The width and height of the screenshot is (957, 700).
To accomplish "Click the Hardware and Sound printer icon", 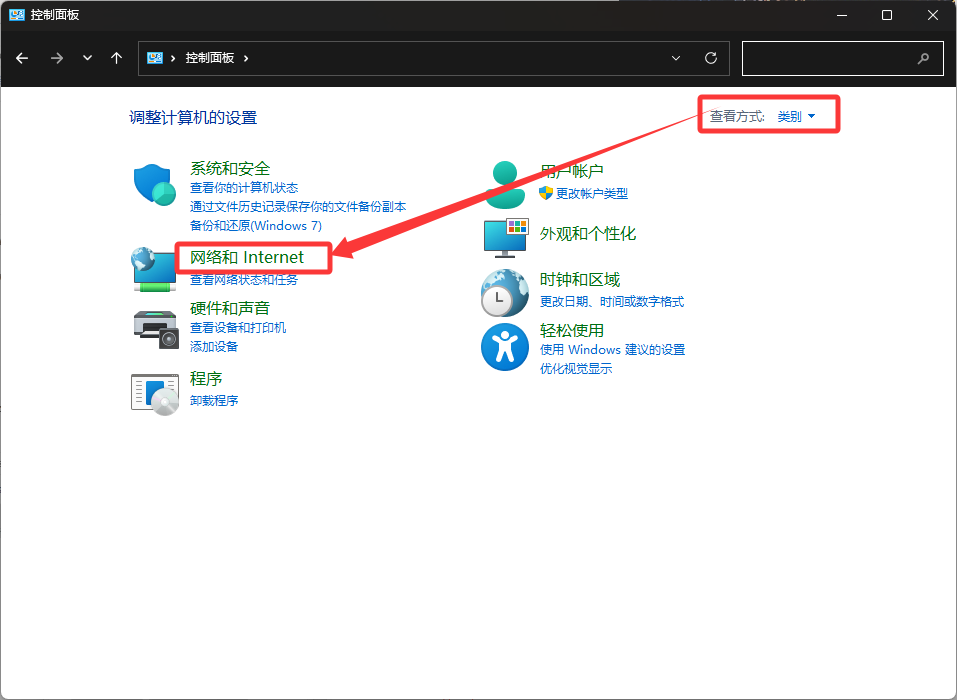I will (155, 327).
